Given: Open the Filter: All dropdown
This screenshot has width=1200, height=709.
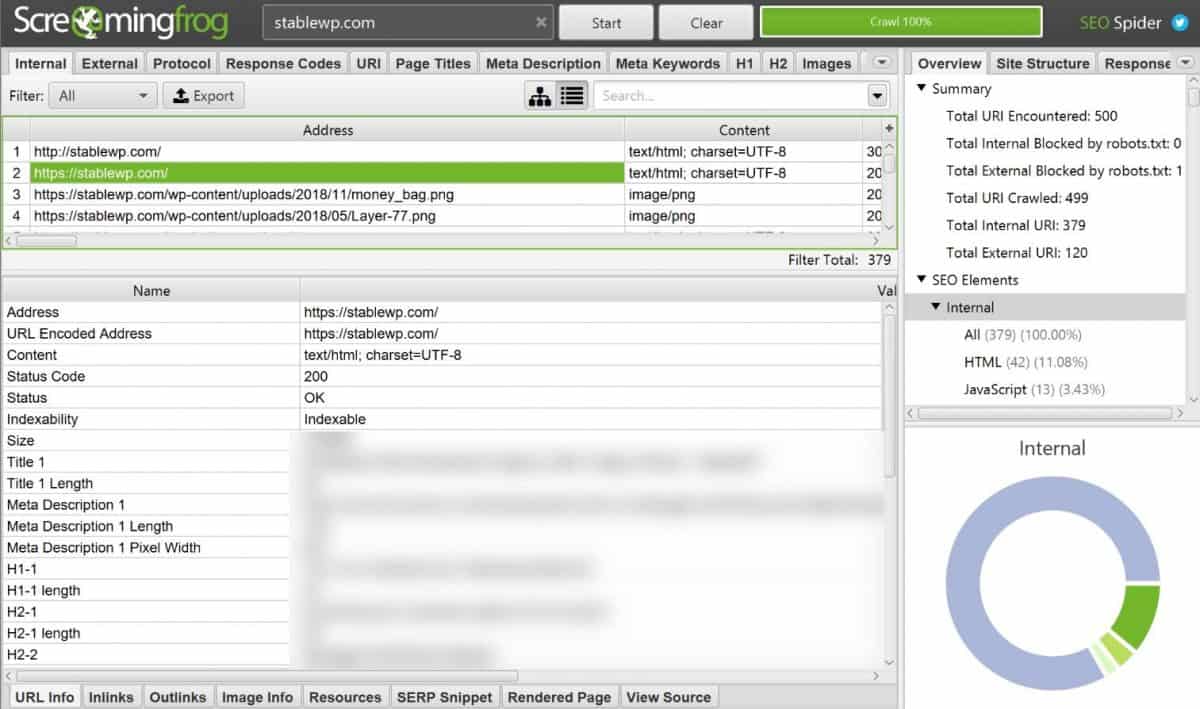Looking at the screenshot, I should [105, 96].
